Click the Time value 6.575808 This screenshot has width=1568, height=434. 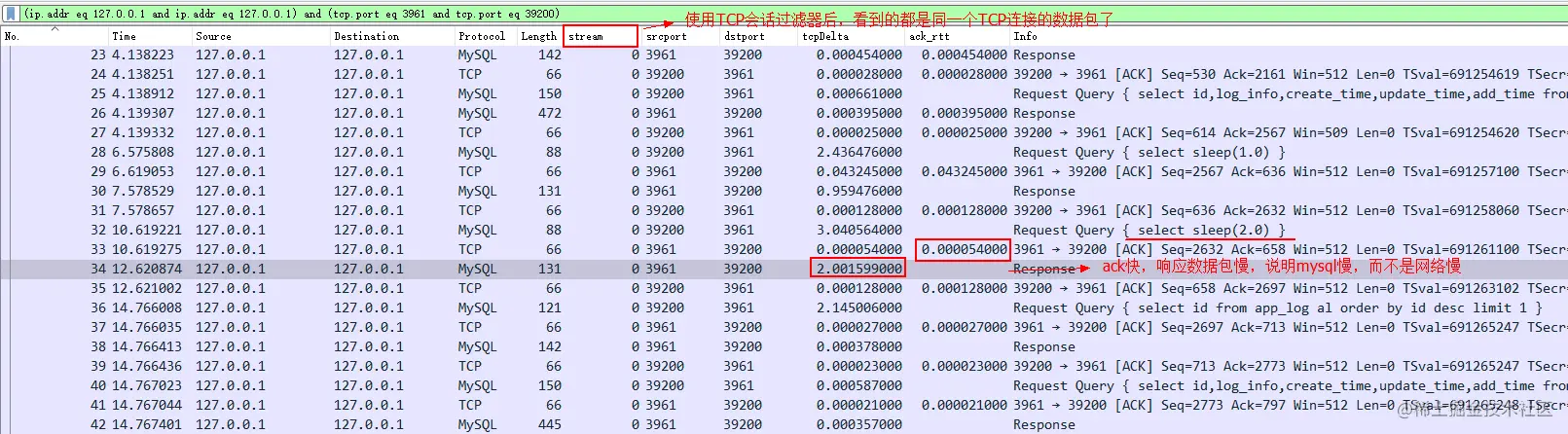coord(142,152)
